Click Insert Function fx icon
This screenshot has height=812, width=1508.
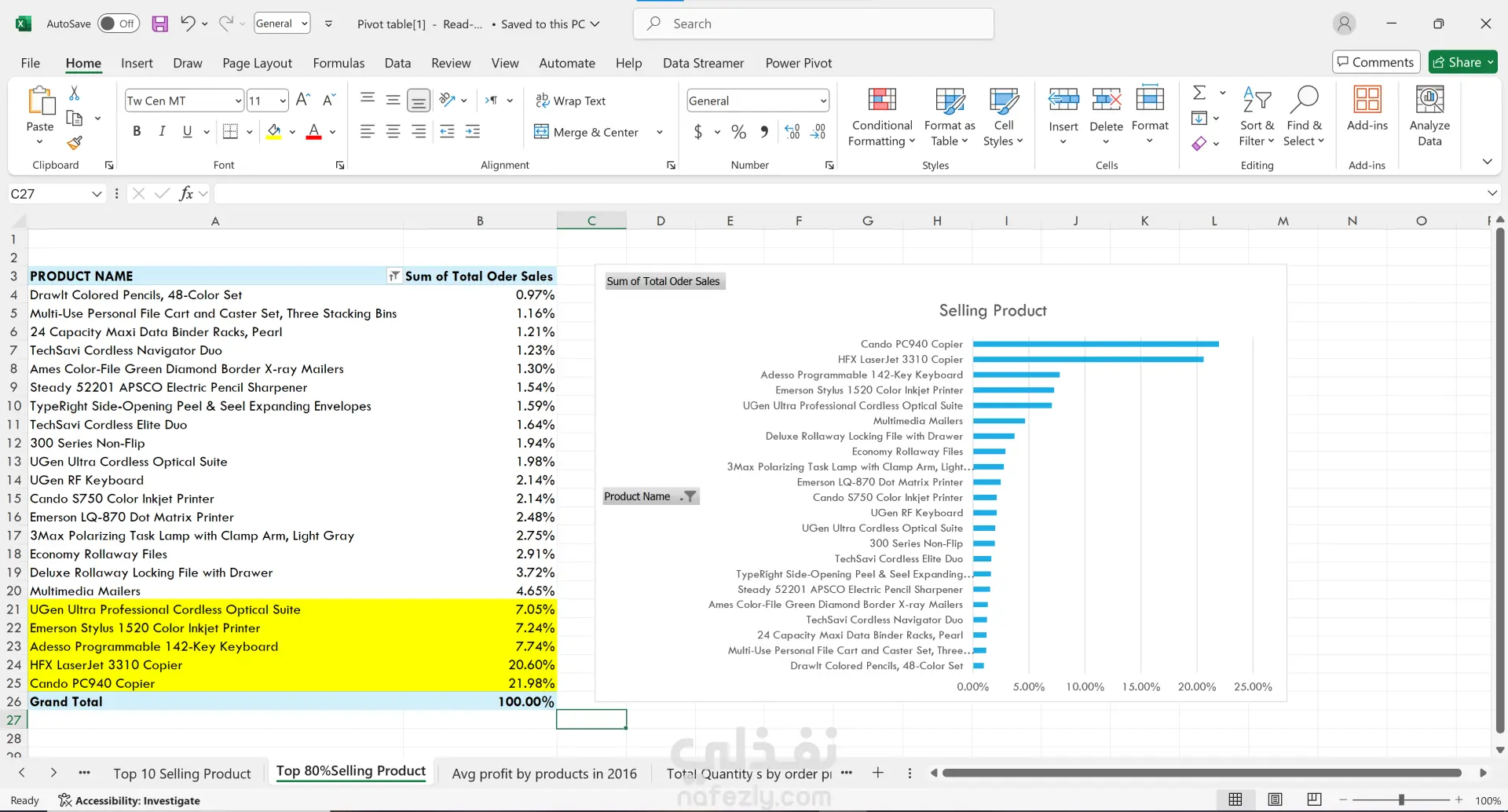click(186, 193)
